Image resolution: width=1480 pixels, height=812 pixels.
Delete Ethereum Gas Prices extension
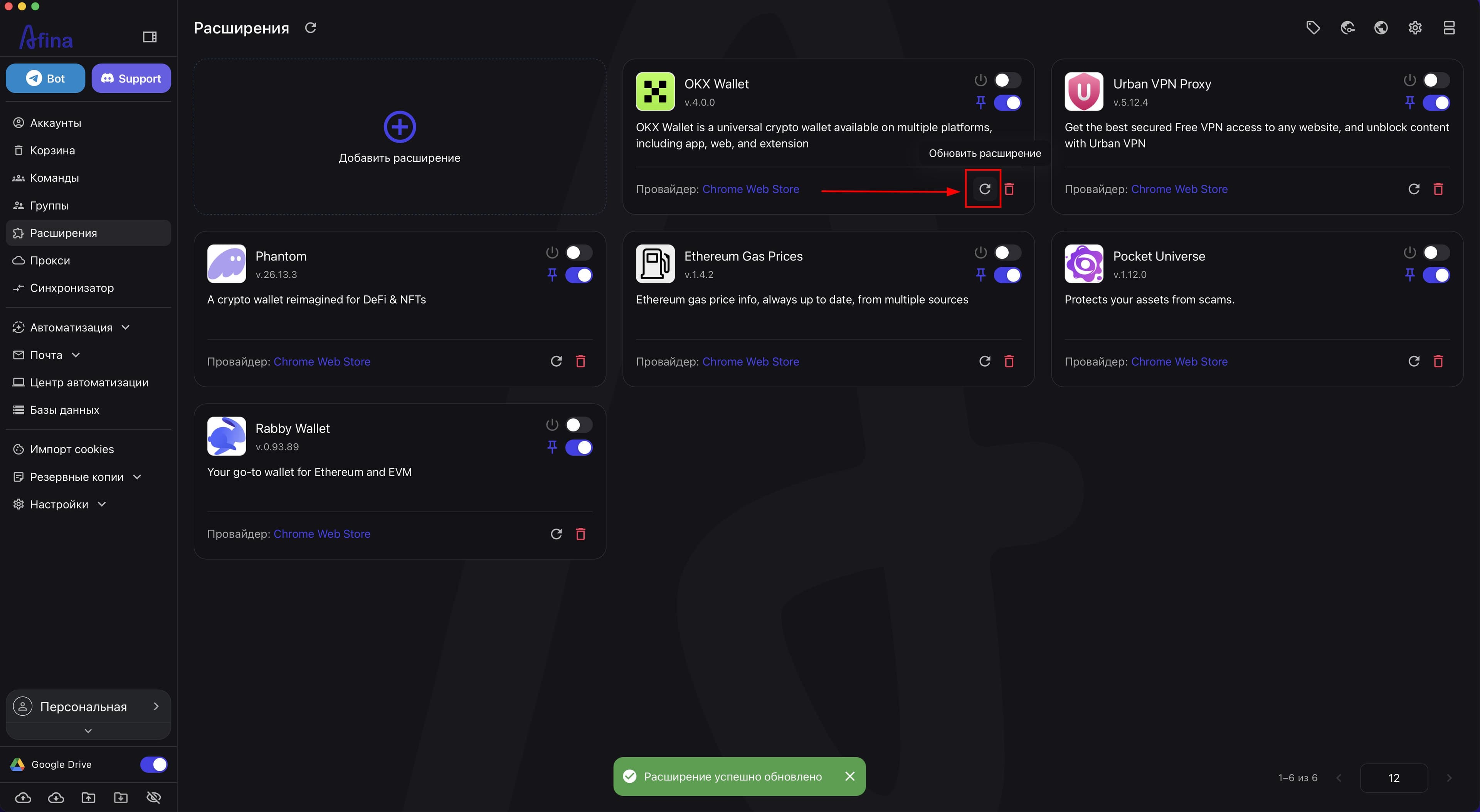tap(1009, 361)
